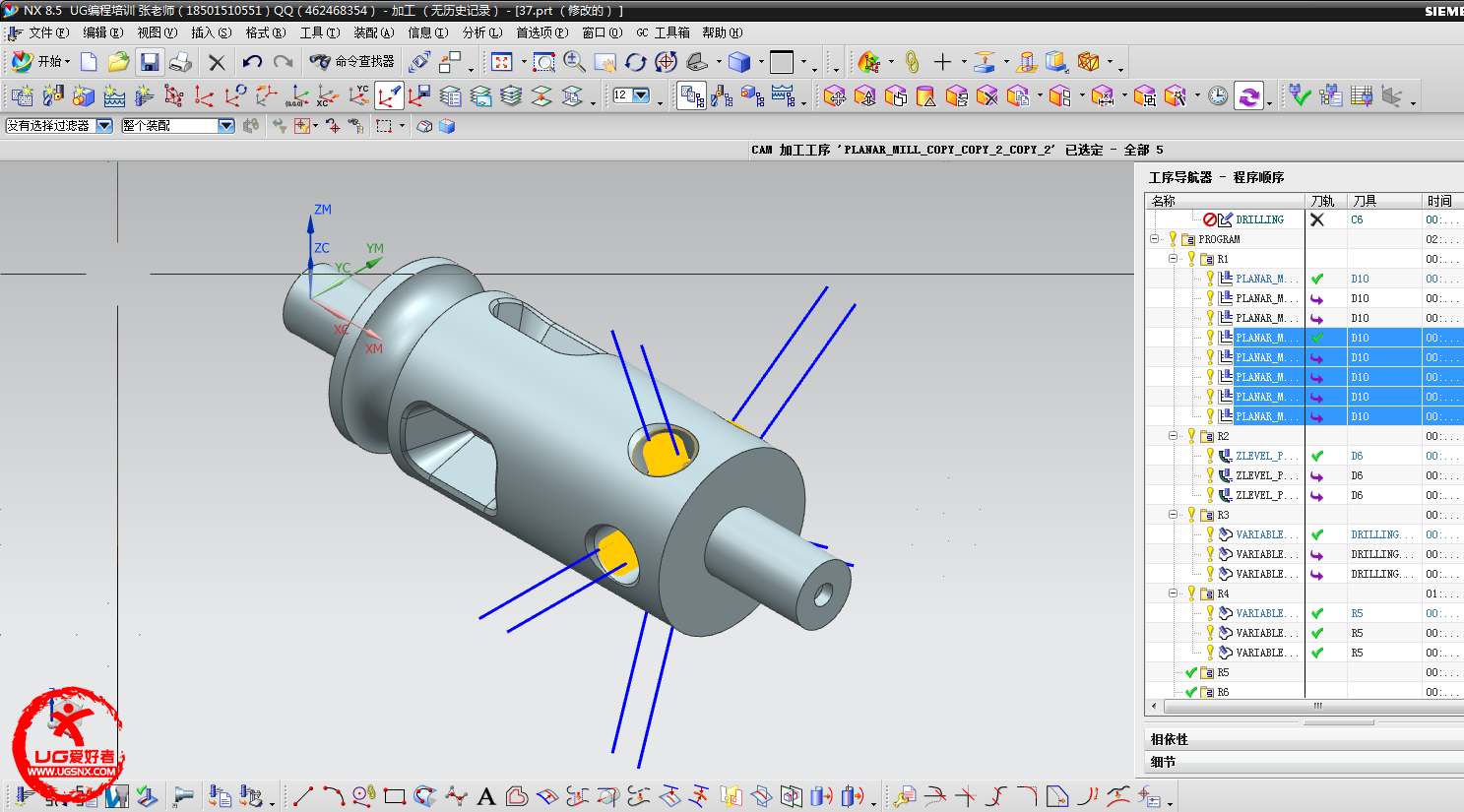The height and width of the screenshot is (812, 1464).
Task: Collapse the R3 program group
Action: point(1173,515)
